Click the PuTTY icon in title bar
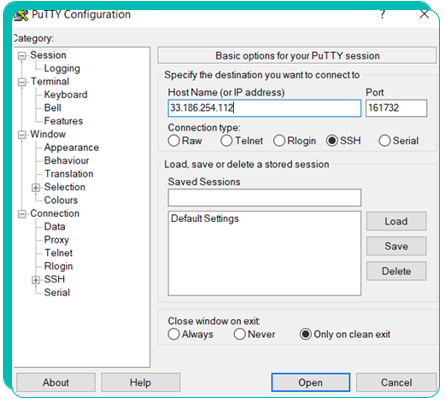 pos(21,15)
